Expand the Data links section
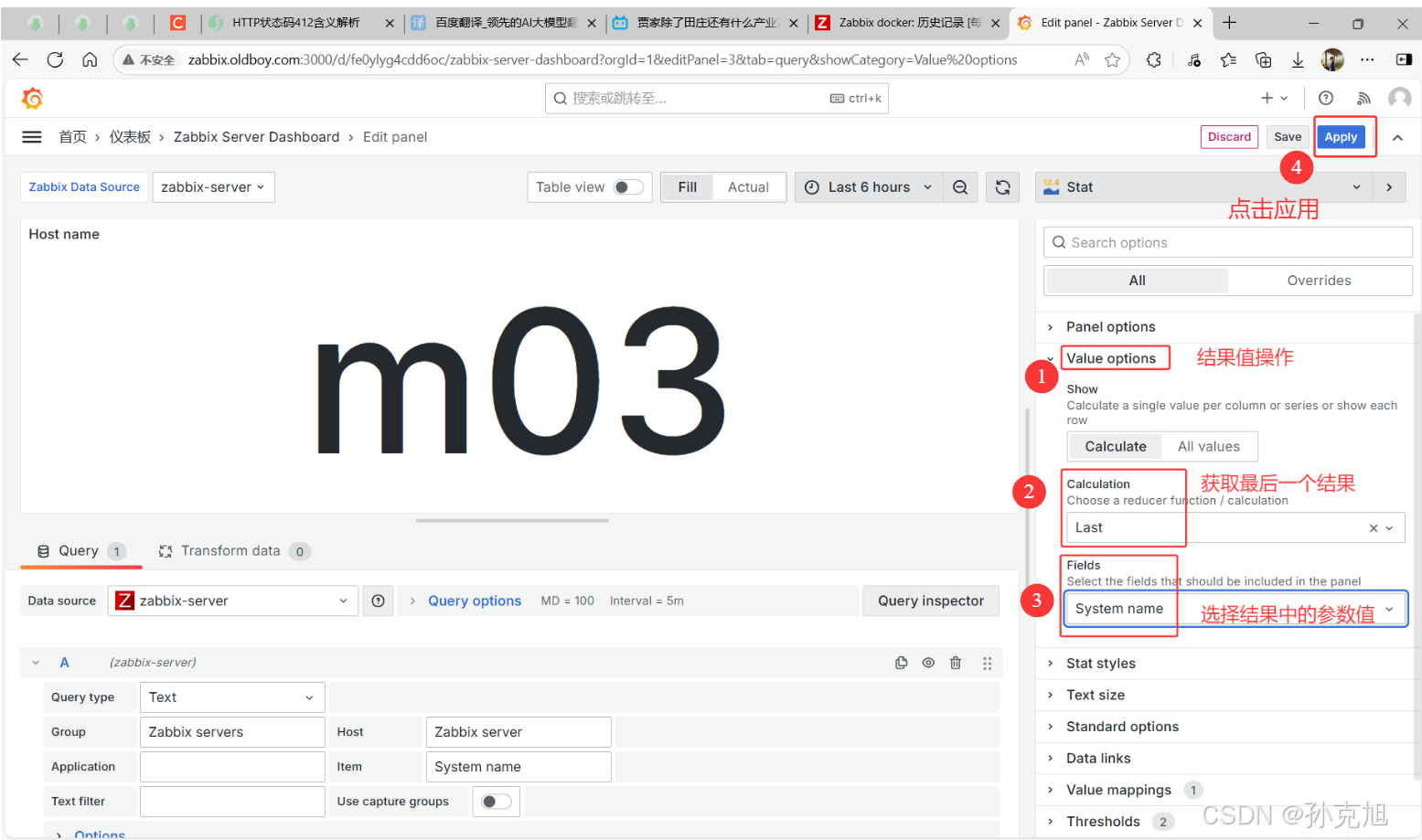The image size is (1422, 840). 1098,759
